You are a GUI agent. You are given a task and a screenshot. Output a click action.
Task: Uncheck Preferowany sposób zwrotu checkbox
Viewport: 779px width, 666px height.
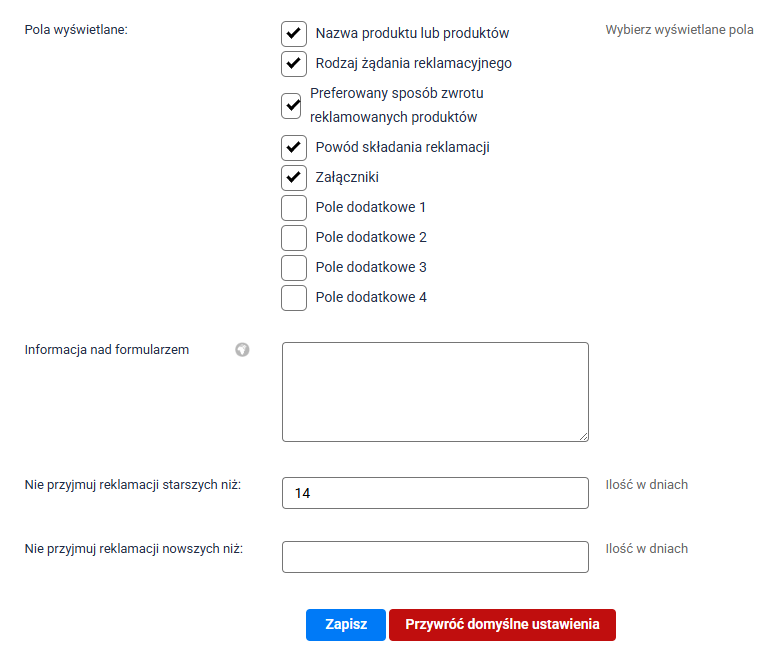coord(291,105)
